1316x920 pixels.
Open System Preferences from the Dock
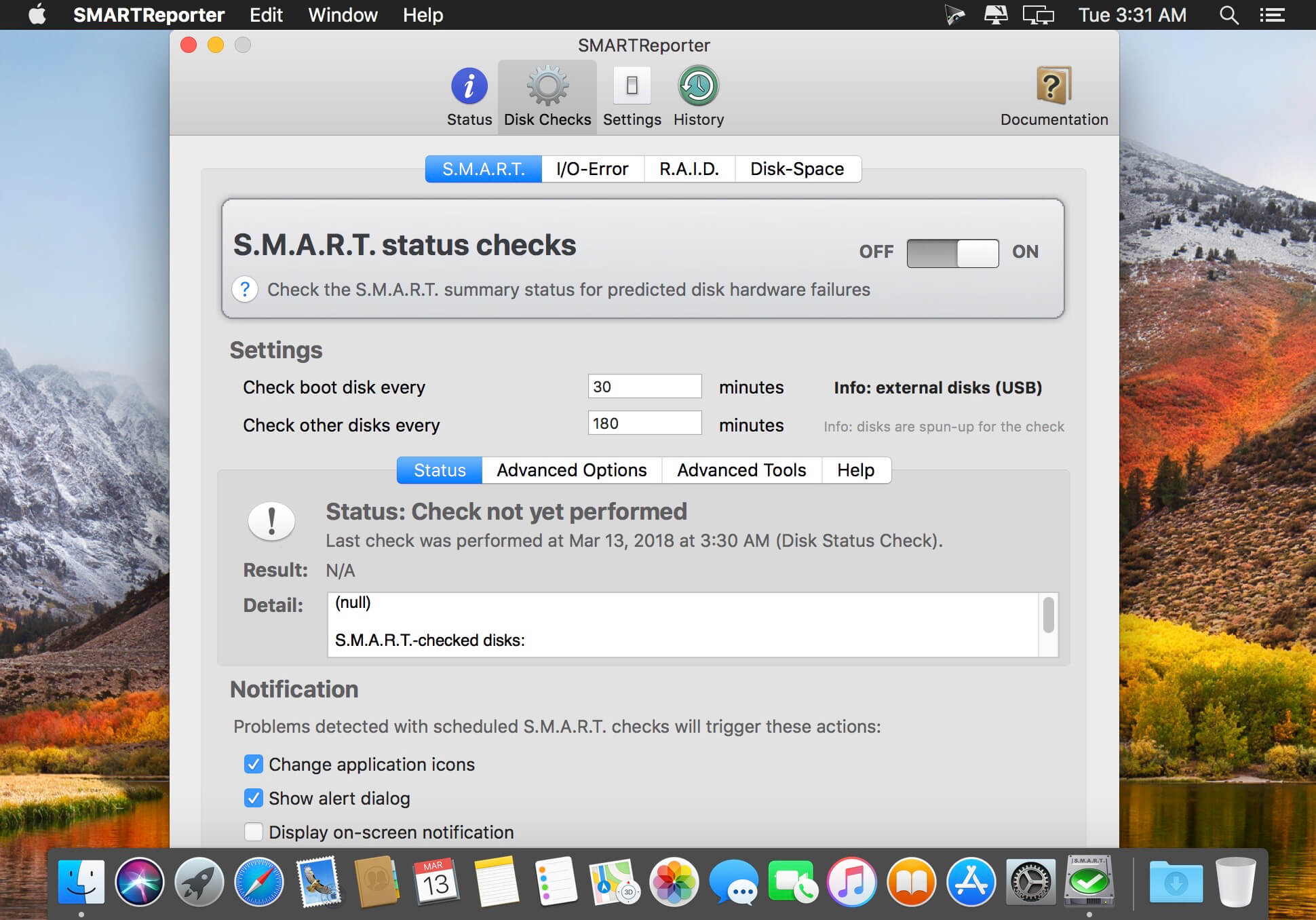(1030, 882)
